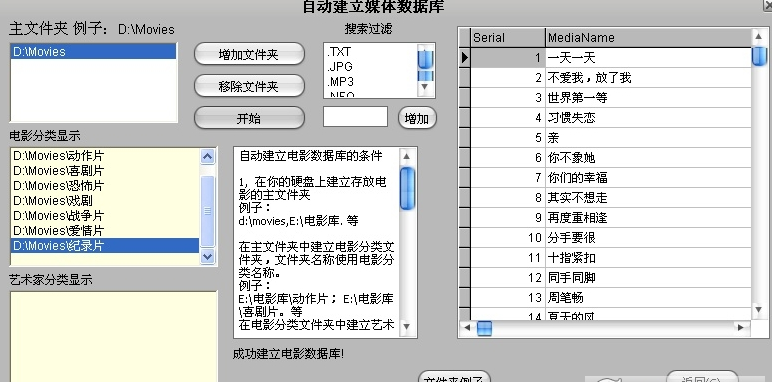
Task: Click the 增加 filter button
Action: pos(417,118)
